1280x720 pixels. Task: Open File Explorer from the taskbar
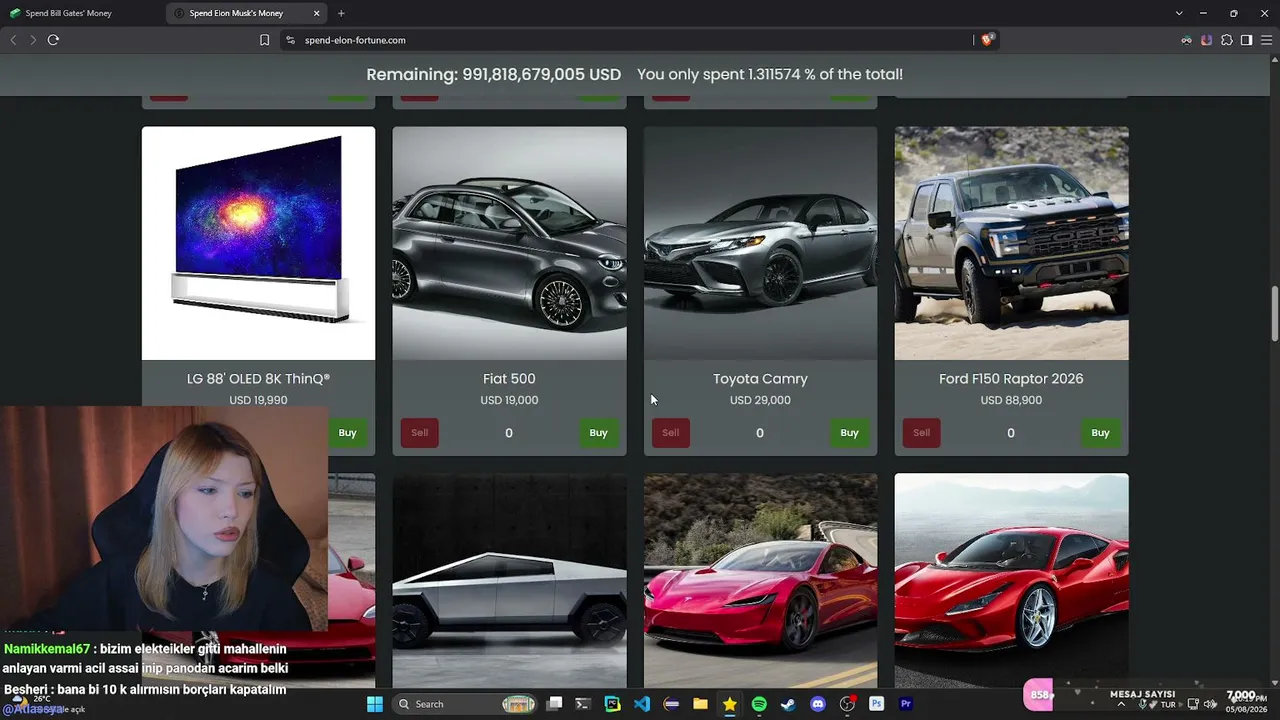click(700, 704)
